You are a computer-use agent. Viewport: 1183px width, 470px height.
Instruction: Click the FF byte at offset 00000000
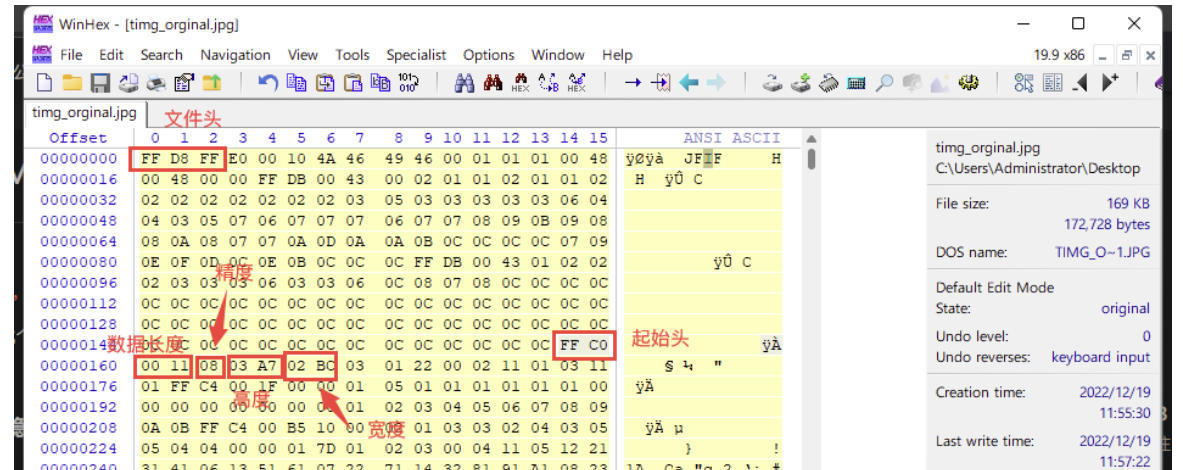151,159
